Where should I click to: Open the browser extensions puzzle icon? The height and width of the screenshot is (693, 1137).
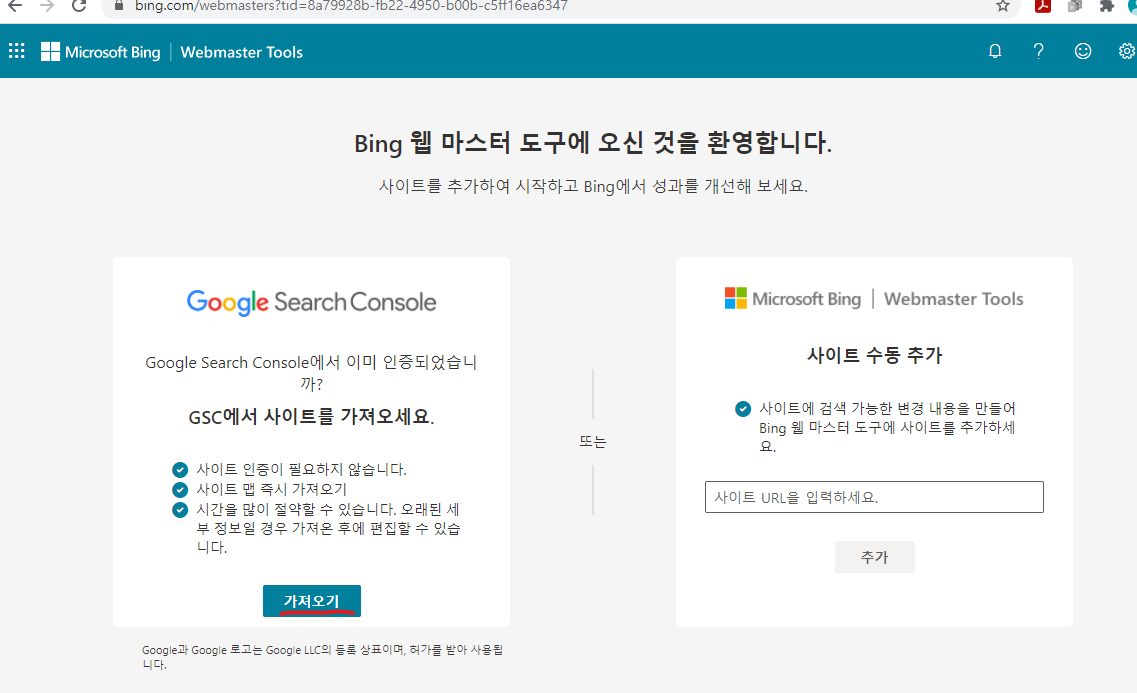[x=1107, y=7]
